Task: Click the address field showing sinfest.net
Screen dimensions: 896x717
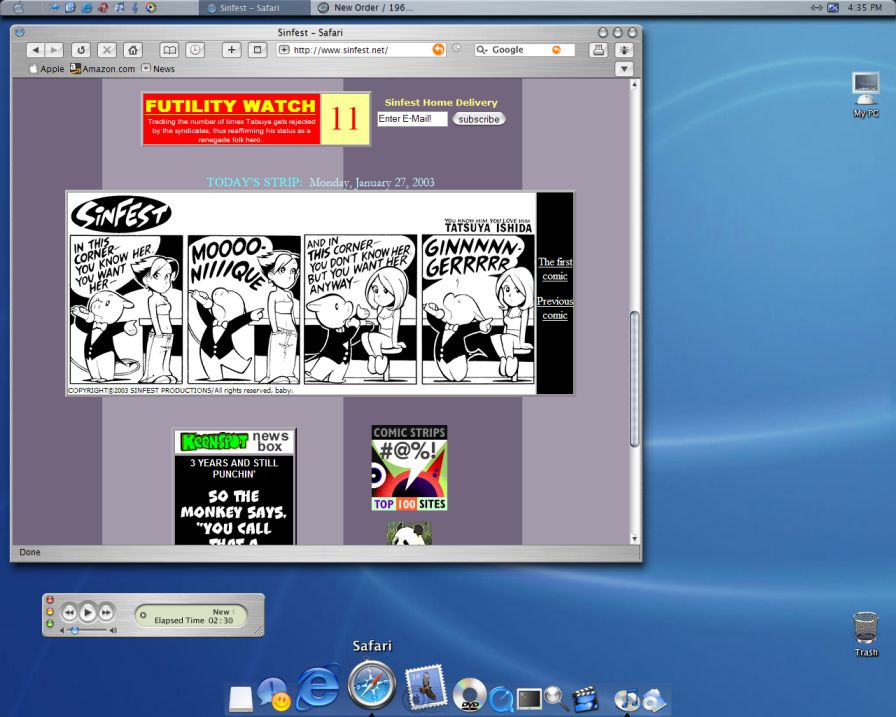Action: [x=360, y=50]
